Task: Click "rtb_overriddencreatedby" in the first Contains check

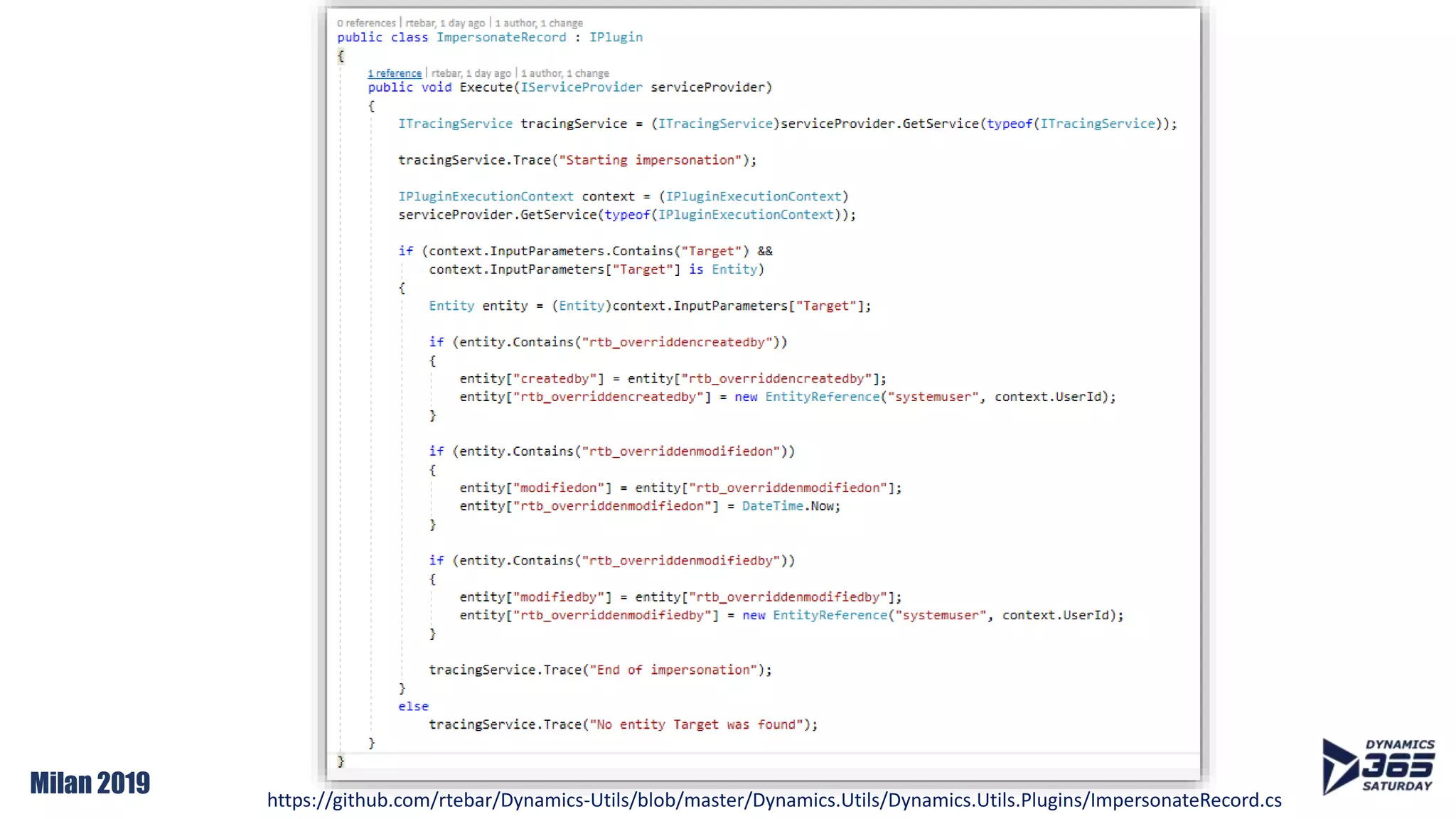Action: click(x=677, y=343)
